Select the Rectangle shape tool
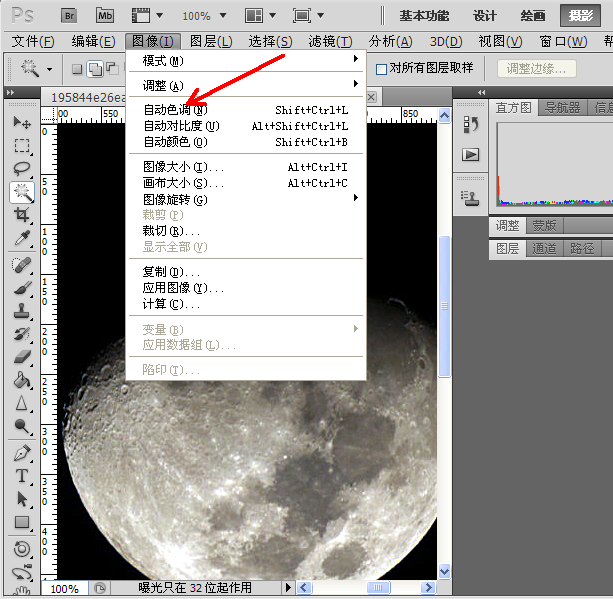Viewport: 613px width, 599px height. [x=22, y=522]
